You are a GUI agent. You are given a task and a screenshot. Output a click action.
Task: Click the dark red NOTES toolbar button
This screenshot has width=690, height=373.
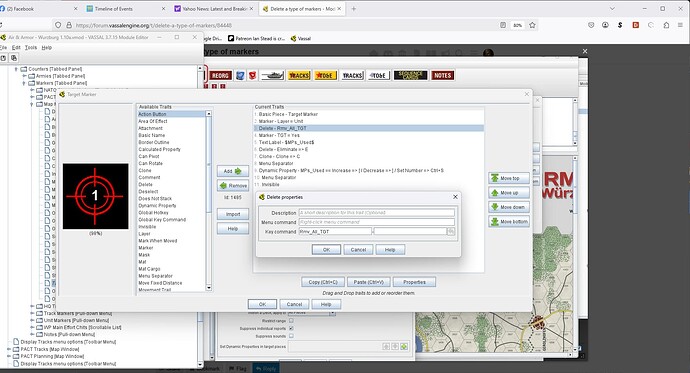point(442,76)
